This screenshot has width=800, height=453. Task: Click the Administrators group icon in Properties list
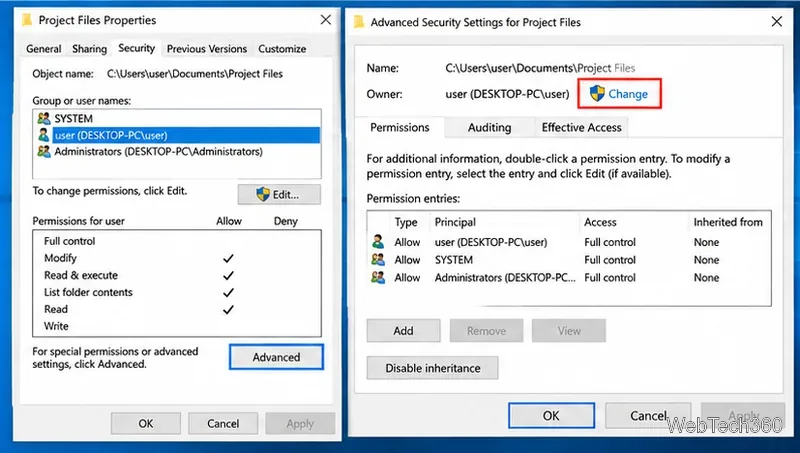44,152
